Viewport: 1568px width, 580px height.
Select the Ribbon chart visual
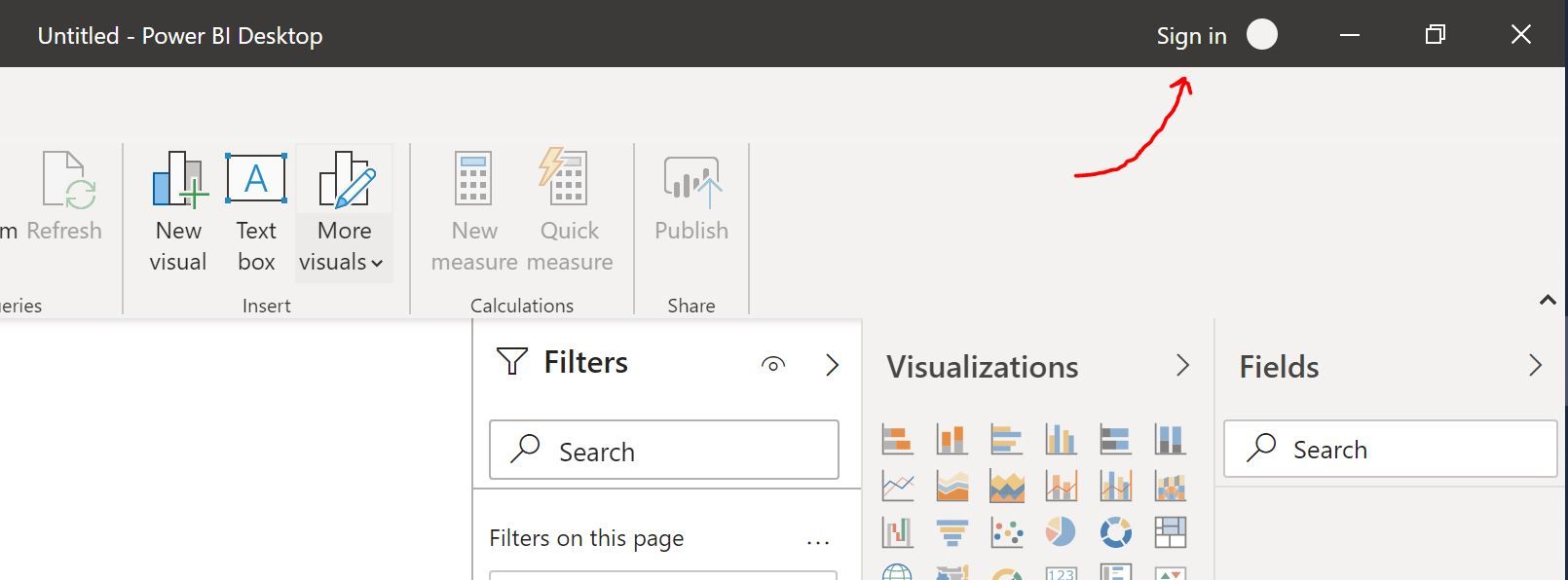[x=1171, y=486]
